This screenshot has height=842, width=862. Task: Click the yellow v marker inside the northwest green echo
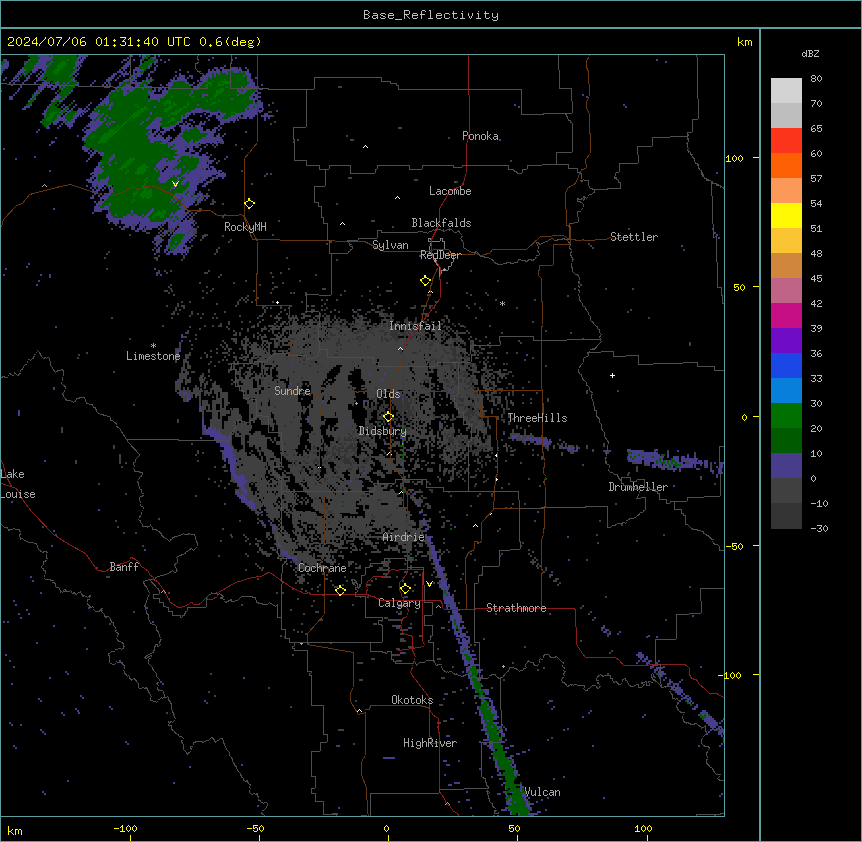pos(175,184)
